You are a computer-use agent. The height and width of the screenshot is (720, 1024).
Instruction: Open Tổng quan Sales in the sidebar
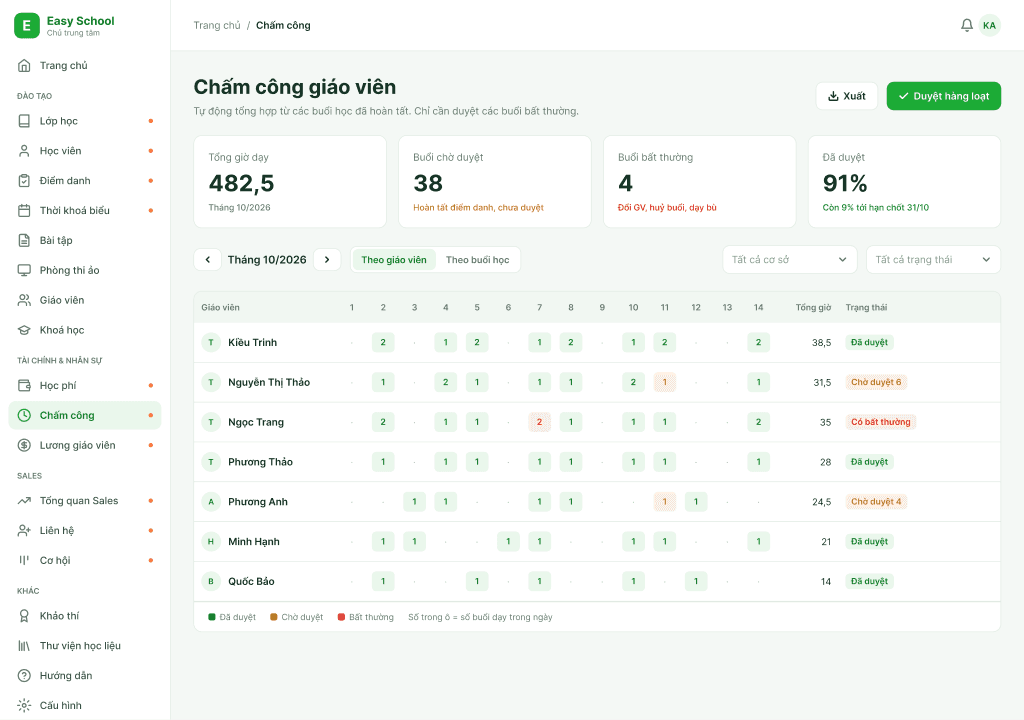click(85, 501)
